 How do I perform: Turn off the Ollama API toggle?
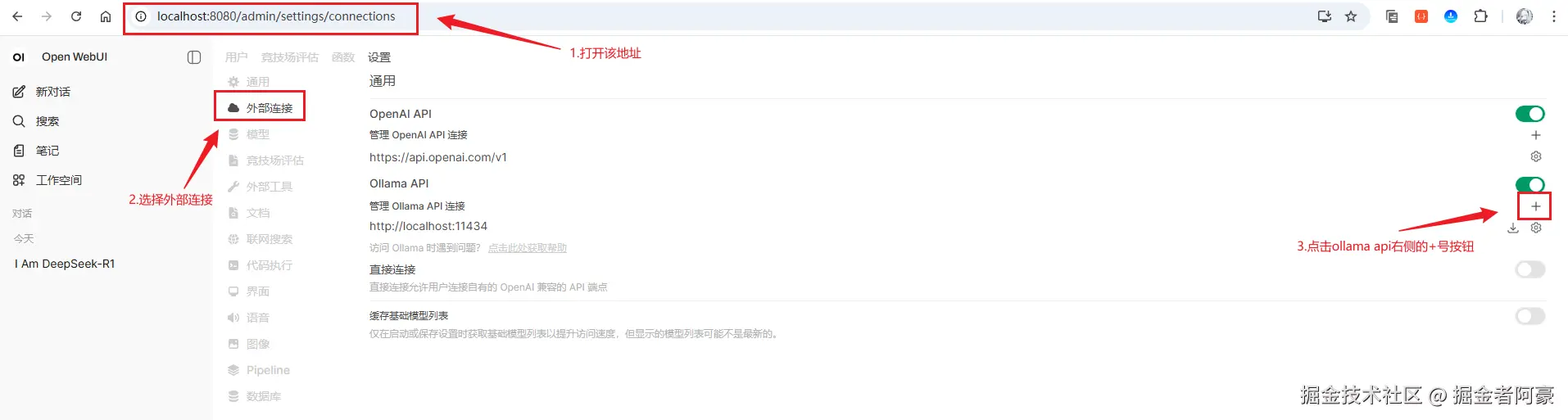[x=1529, y=184]
